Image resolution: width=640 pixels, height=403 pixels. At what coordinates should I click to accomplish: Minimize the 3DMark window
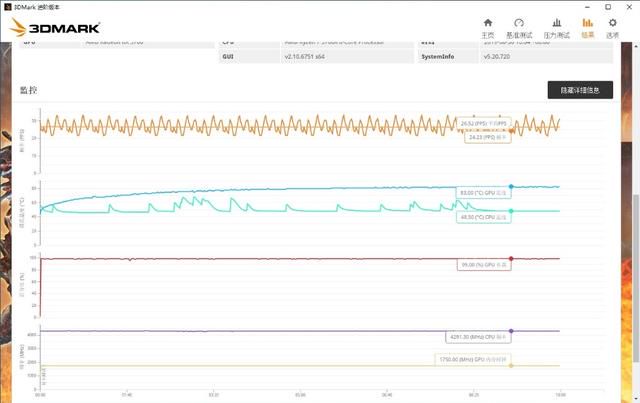587,7
